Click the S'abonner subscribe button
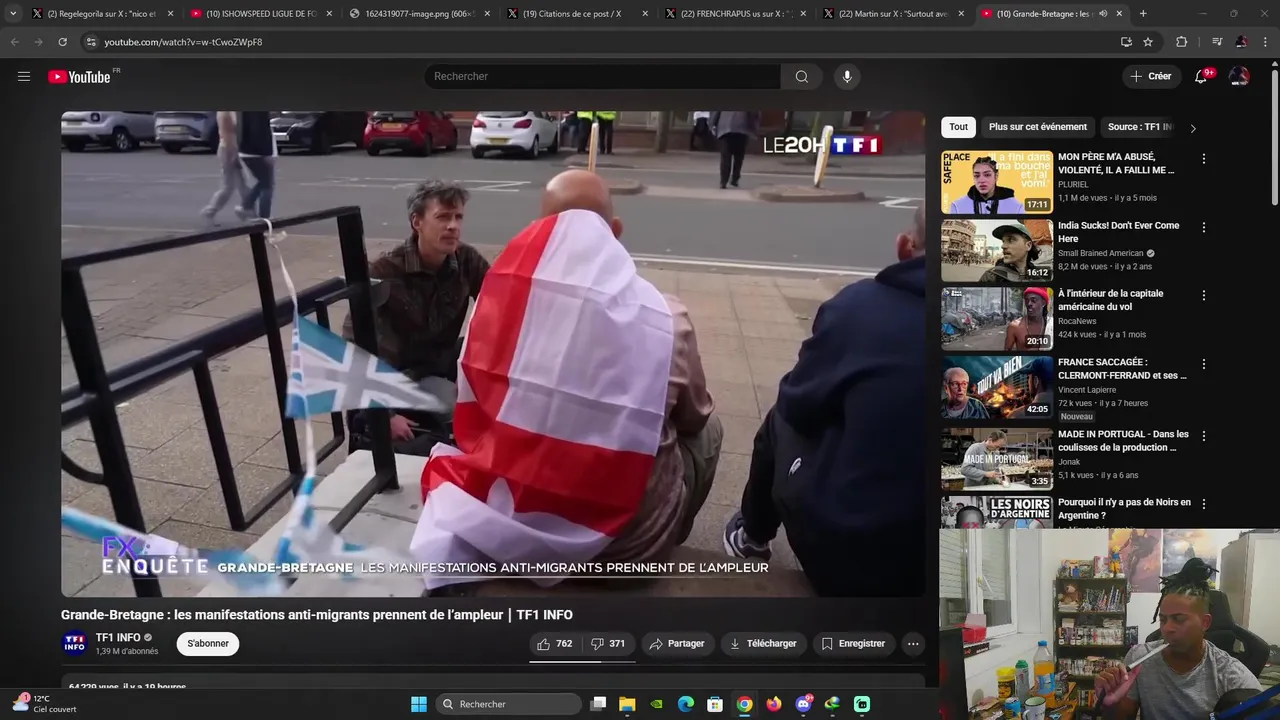 (x=208, y=644)
